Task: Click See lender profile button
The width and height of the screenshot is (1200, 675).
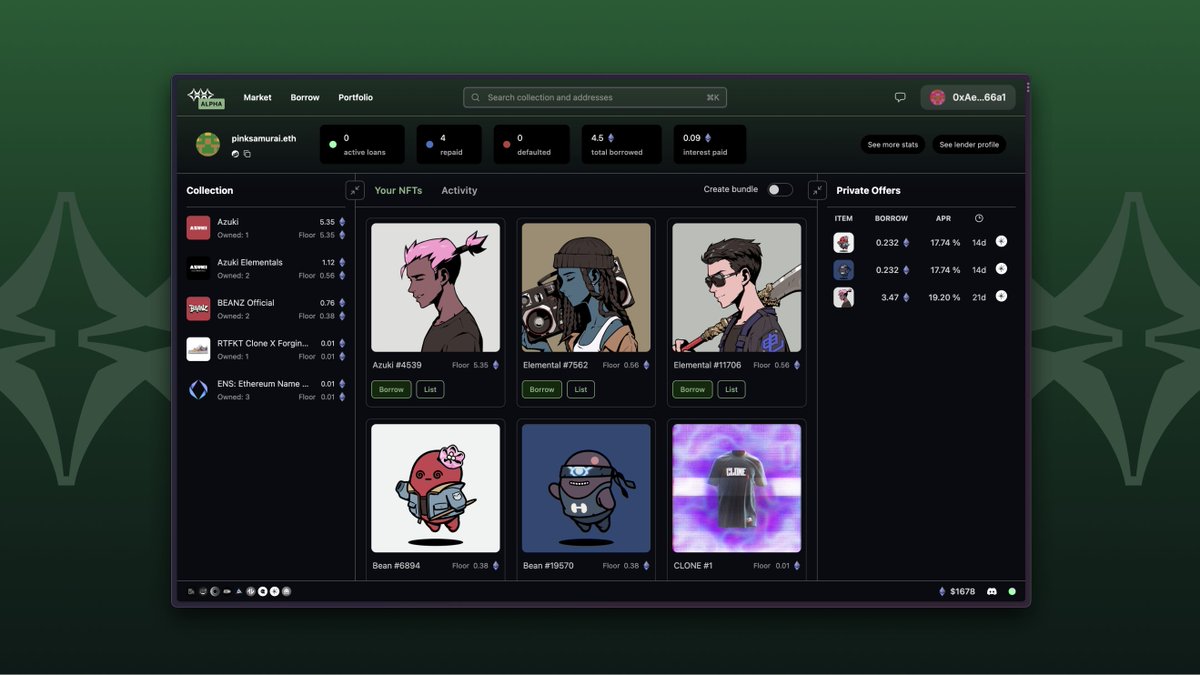Action: [969, 144]
